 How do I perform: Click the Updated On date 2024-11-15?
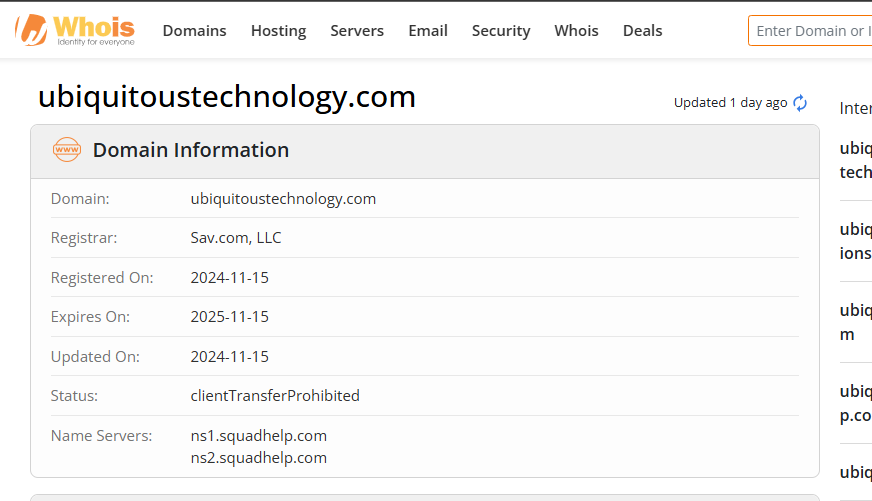tap(230, 356)
